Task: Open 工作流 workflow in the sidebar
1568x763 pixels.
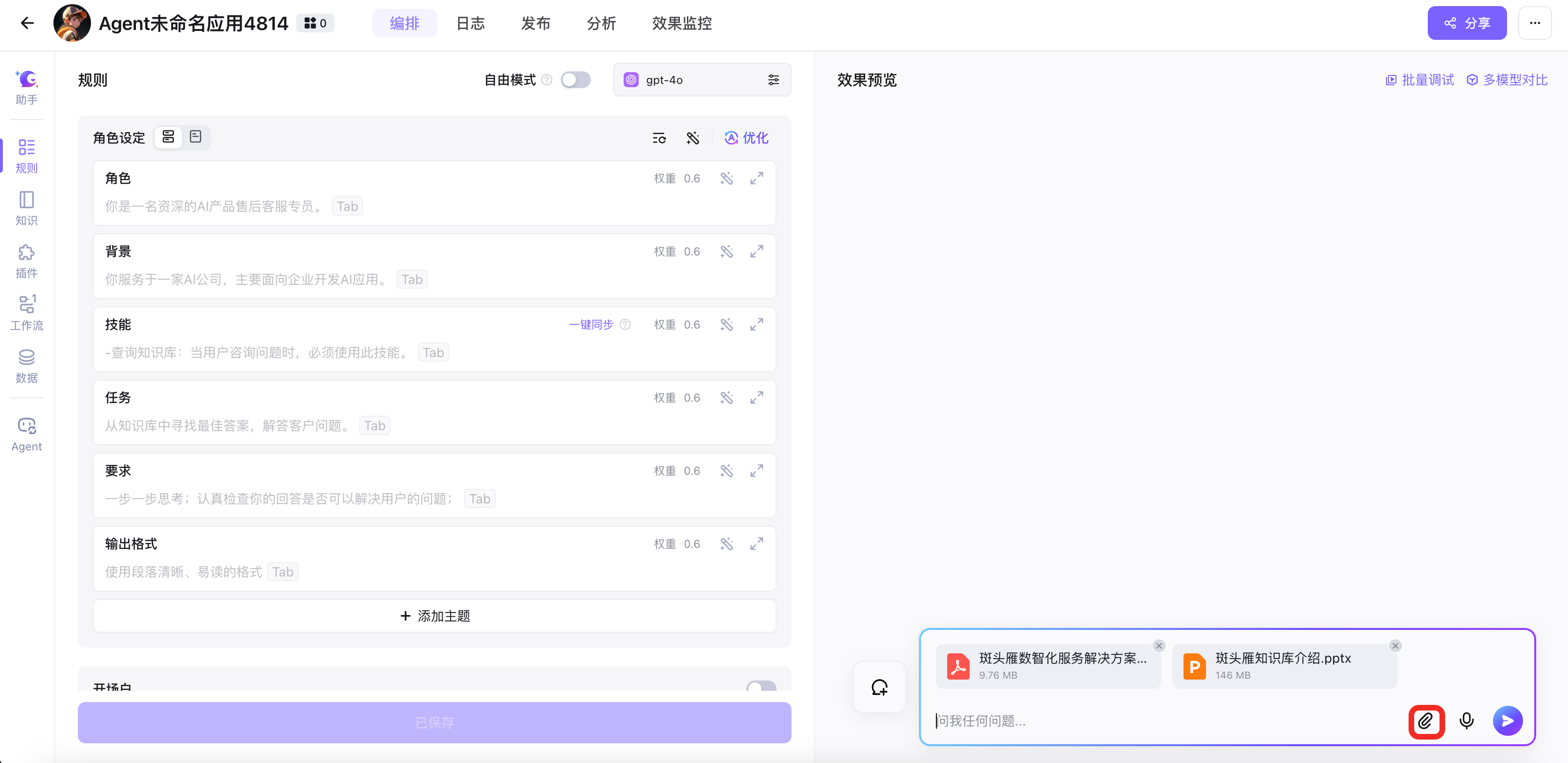Action: 27,314
